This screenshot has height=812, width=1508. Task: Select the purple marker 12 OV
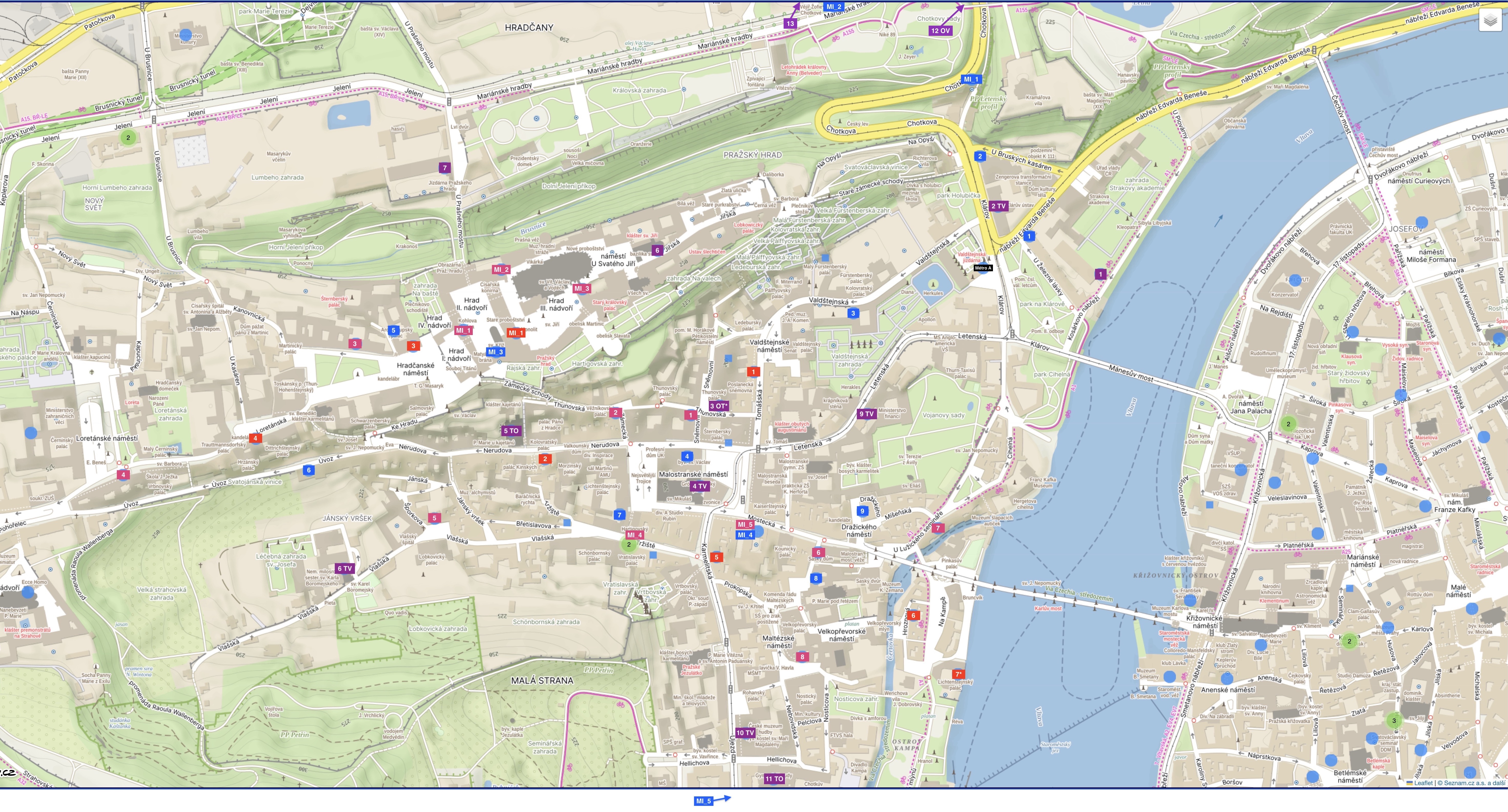(x=940, y=31)
